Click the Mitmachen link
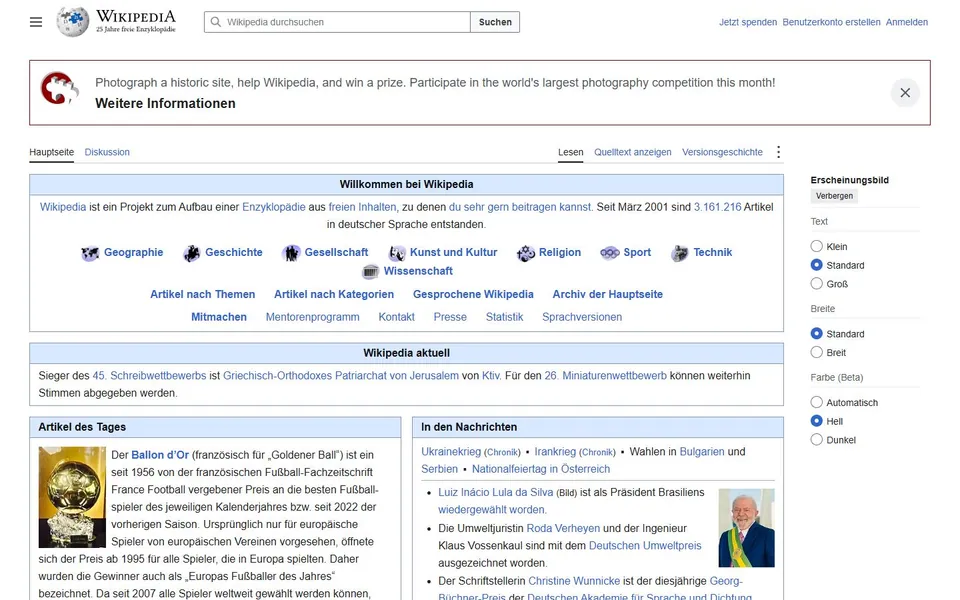The image size is (960, 600). (219, 317)
